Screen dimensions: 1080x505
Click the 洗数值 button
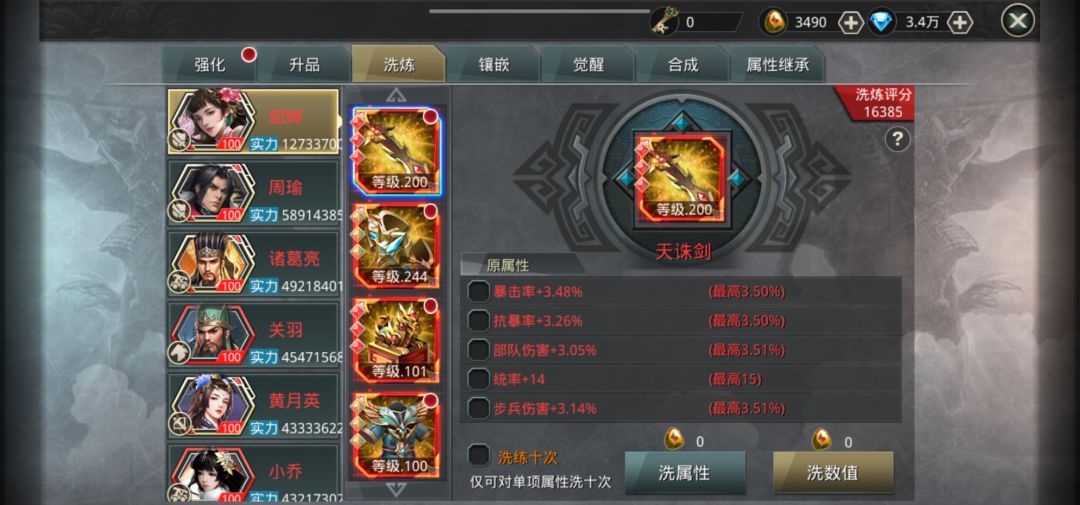833,473
